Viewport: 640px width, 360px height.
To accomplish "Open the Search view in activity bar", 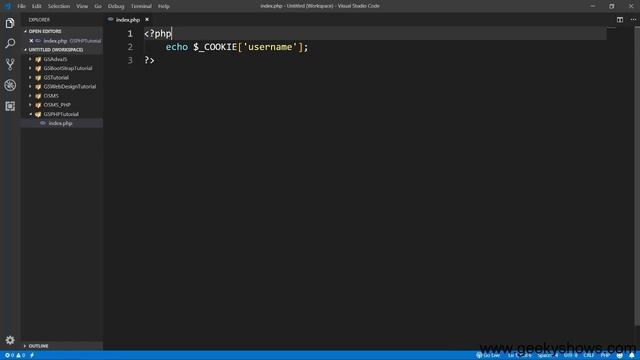I will pos(10,43).
